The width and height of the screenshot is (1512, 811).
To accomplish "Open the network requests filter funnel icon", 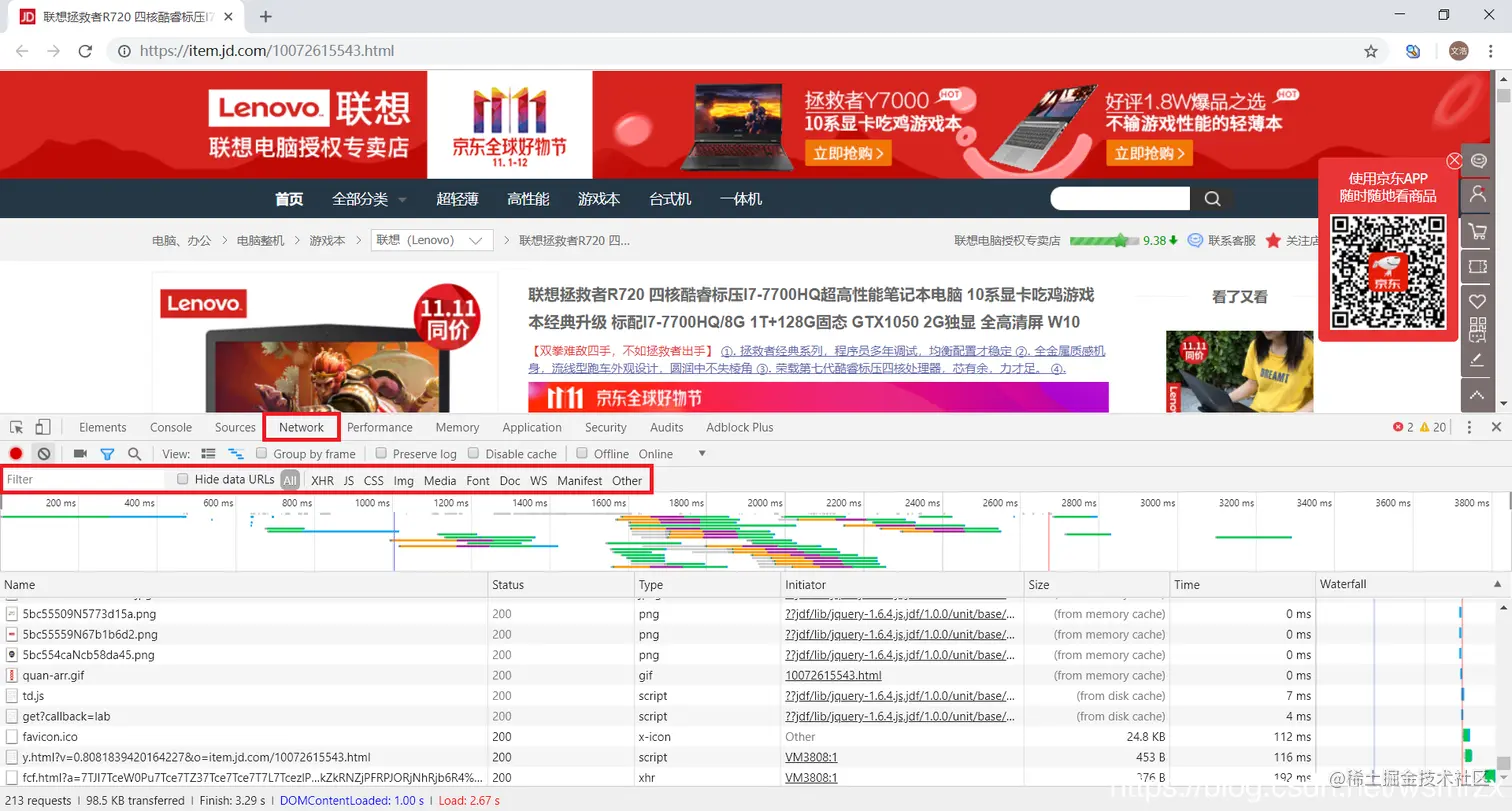I will 107,454.
